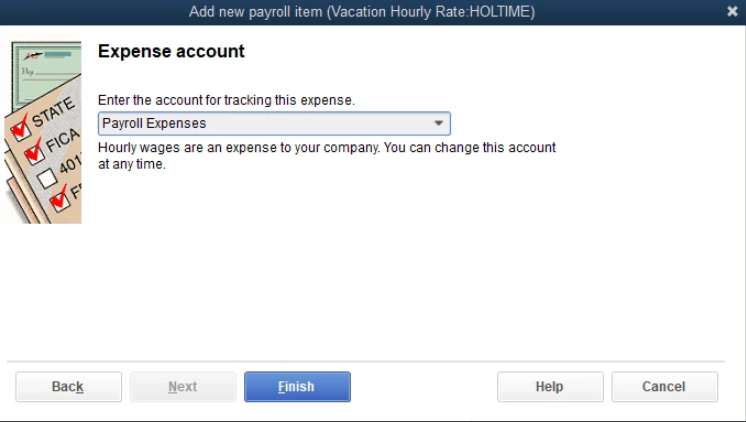Click the 'Enter the account for tracking' label
This screenshot has width=746, height=422.
226,101
